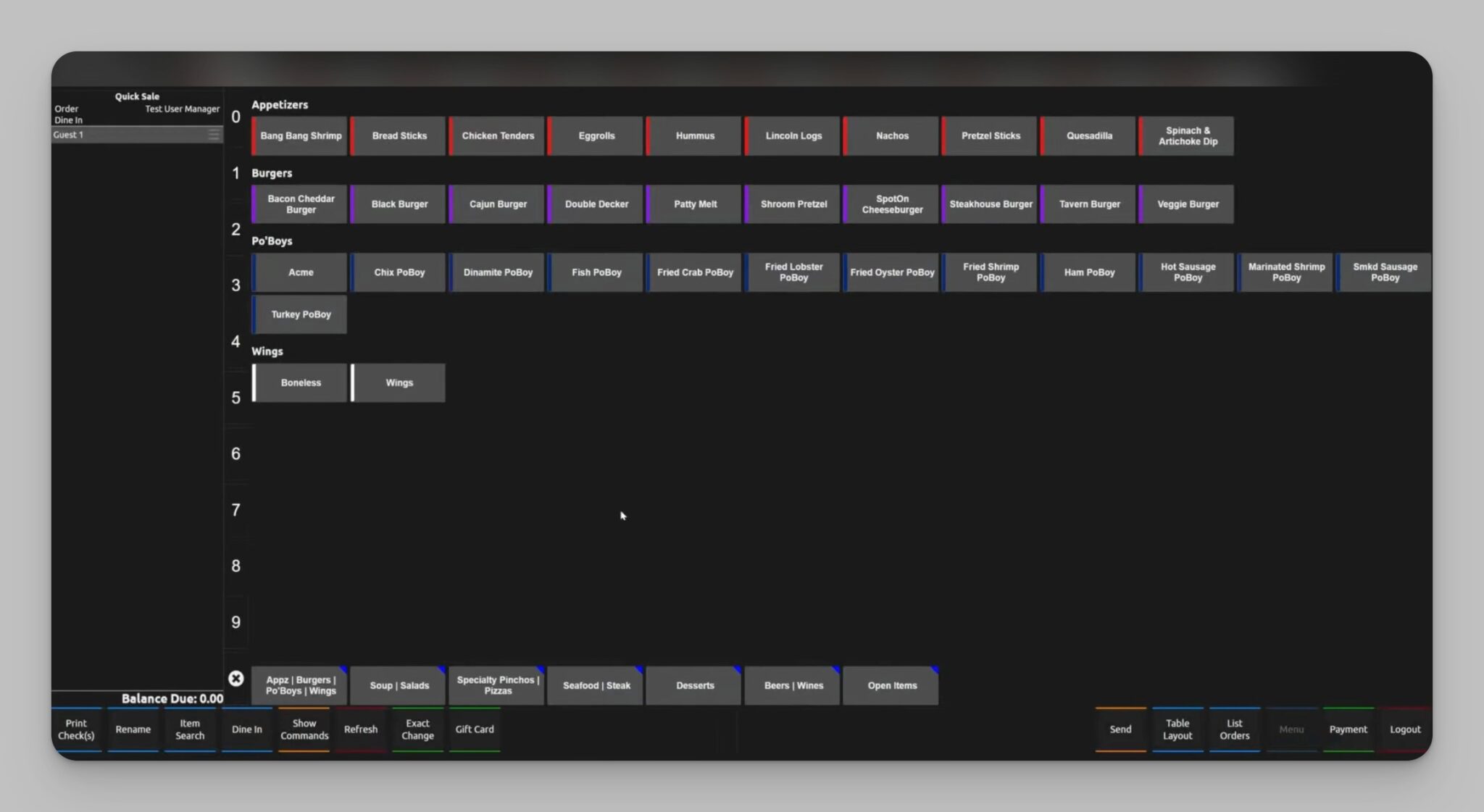The width and height of the screenshot is (1484, 812).
Task: Pick the Shroom Pretzel burger
Action: pos(792,204)
